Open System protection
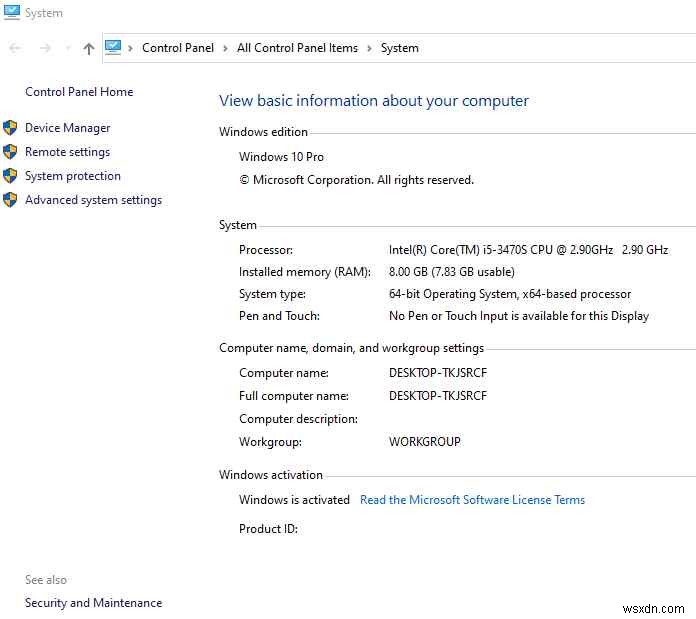This screenshot has width=696, height=619. (x=73, y=176)
